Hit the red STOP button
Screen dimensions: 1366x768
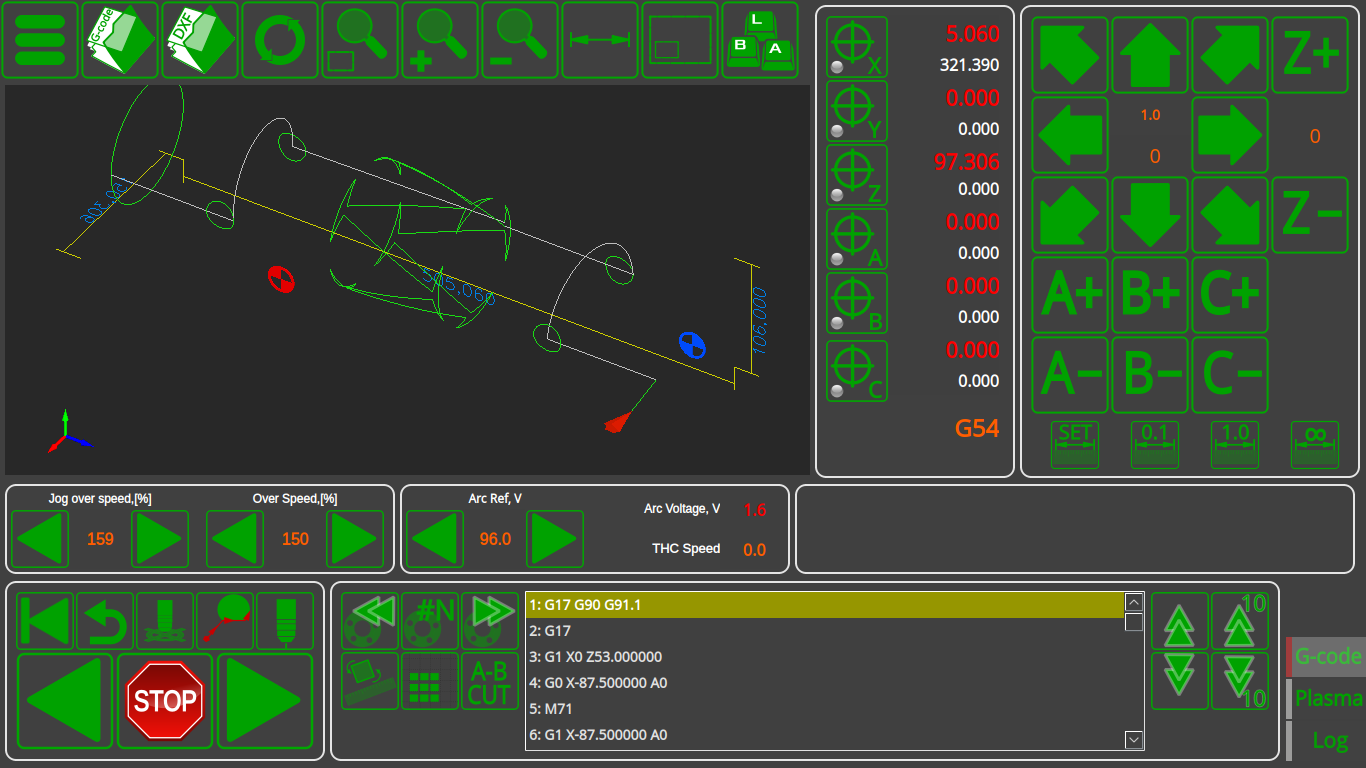click(x=165, y=701)
